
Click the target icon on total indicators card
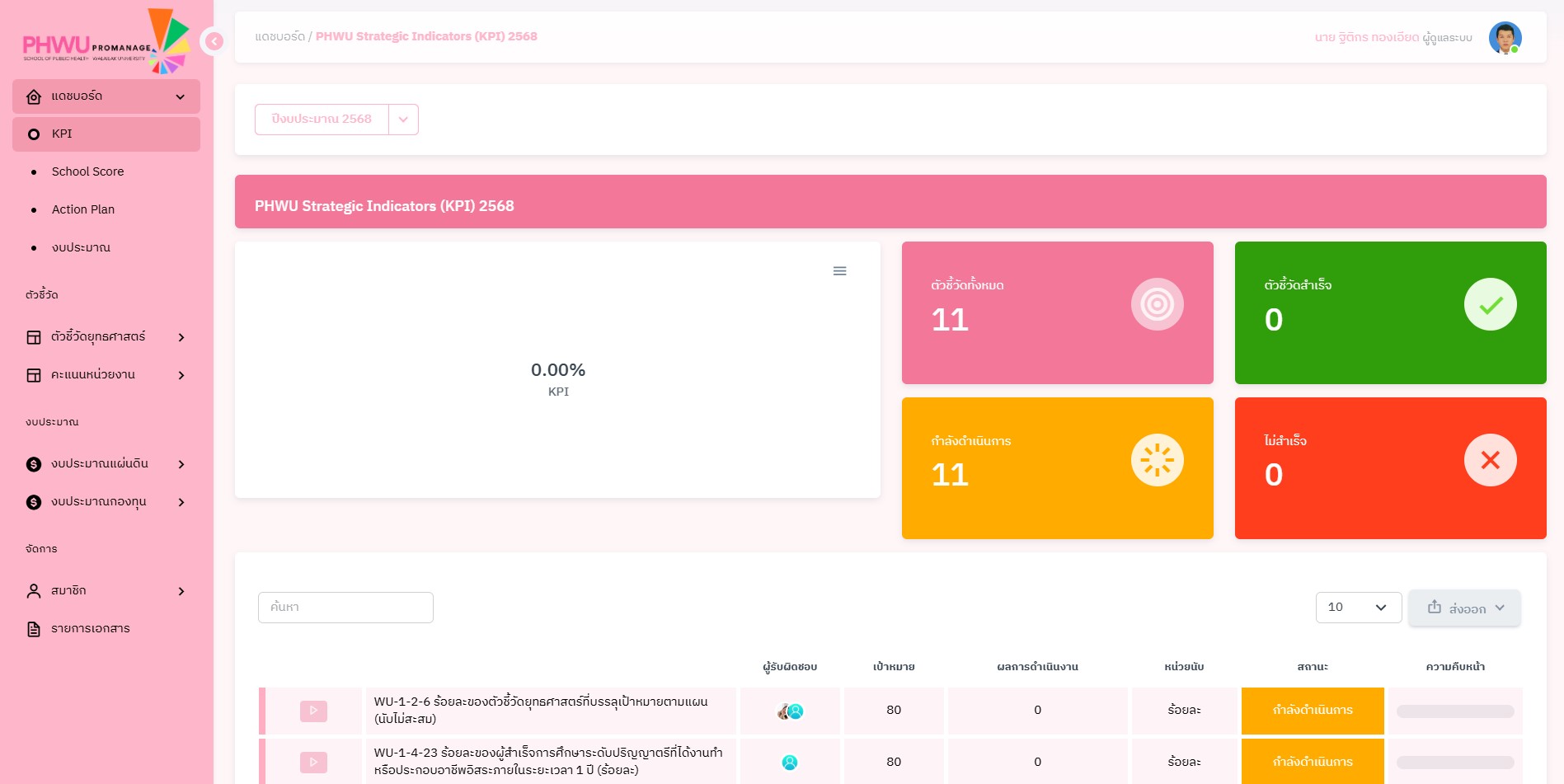tap(1157, 304)
